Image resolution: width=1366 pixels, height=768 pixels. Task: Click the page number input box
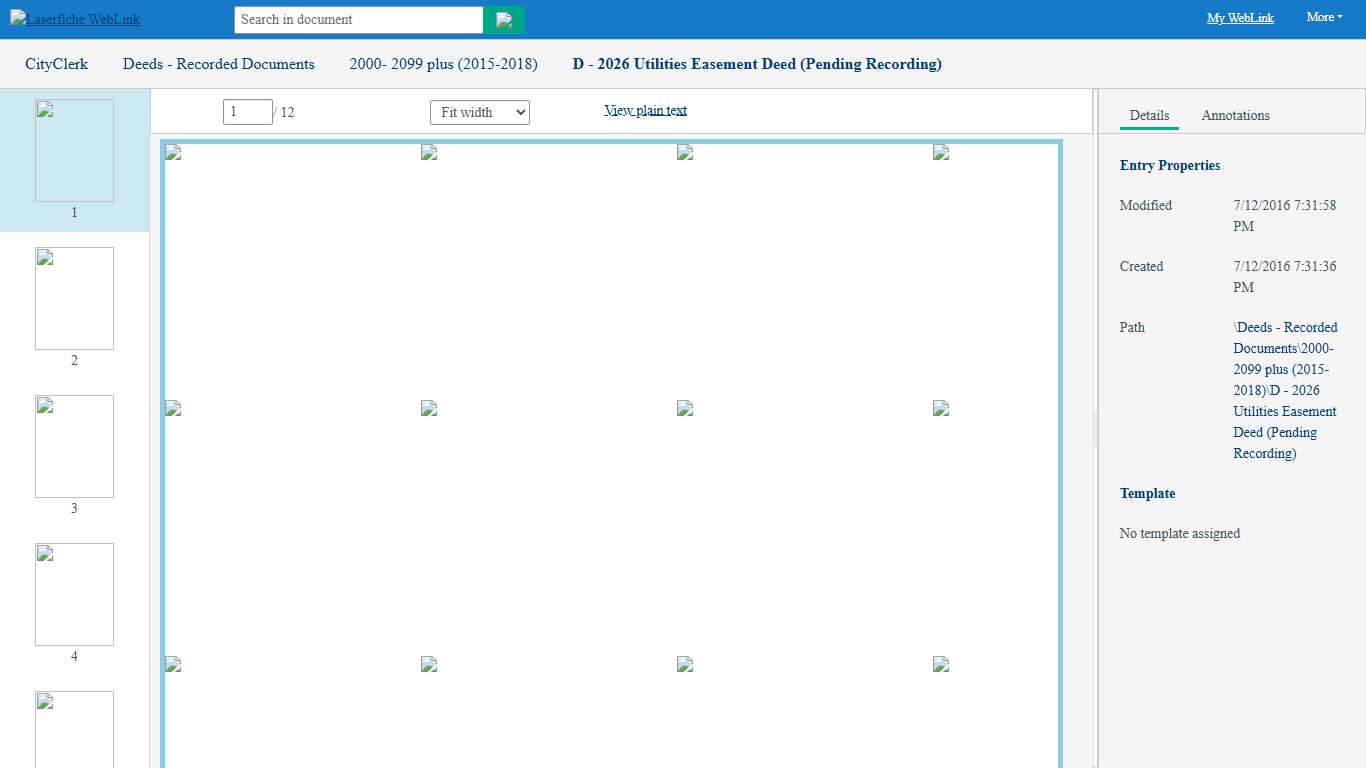tap(247, 112)
